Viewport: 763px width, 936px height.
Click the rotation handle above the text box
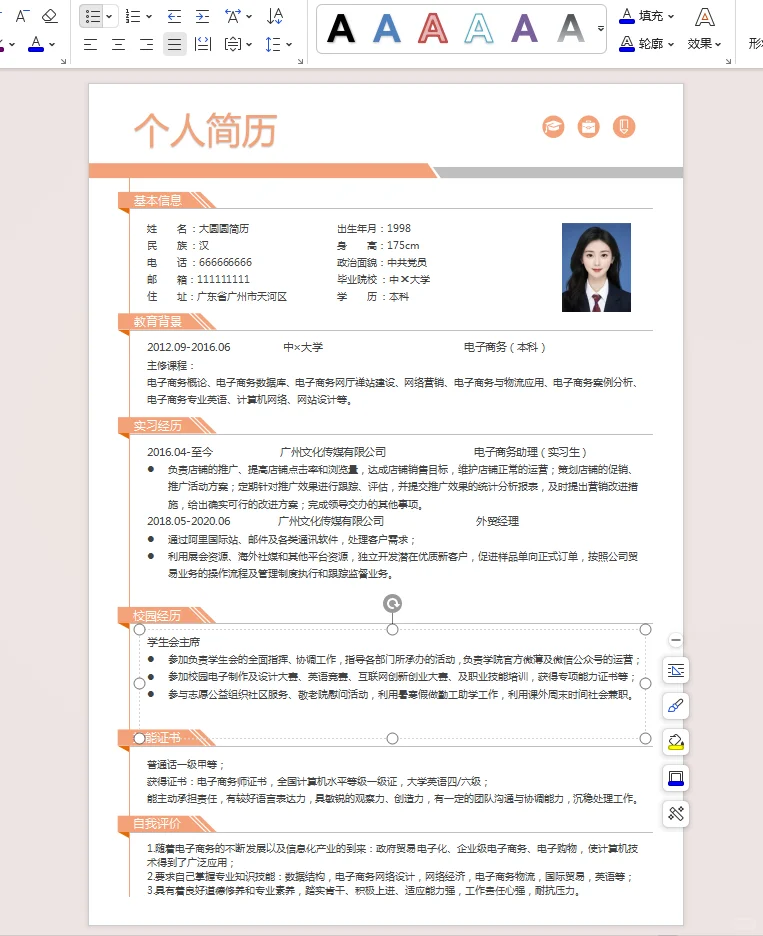click(392, 604)
